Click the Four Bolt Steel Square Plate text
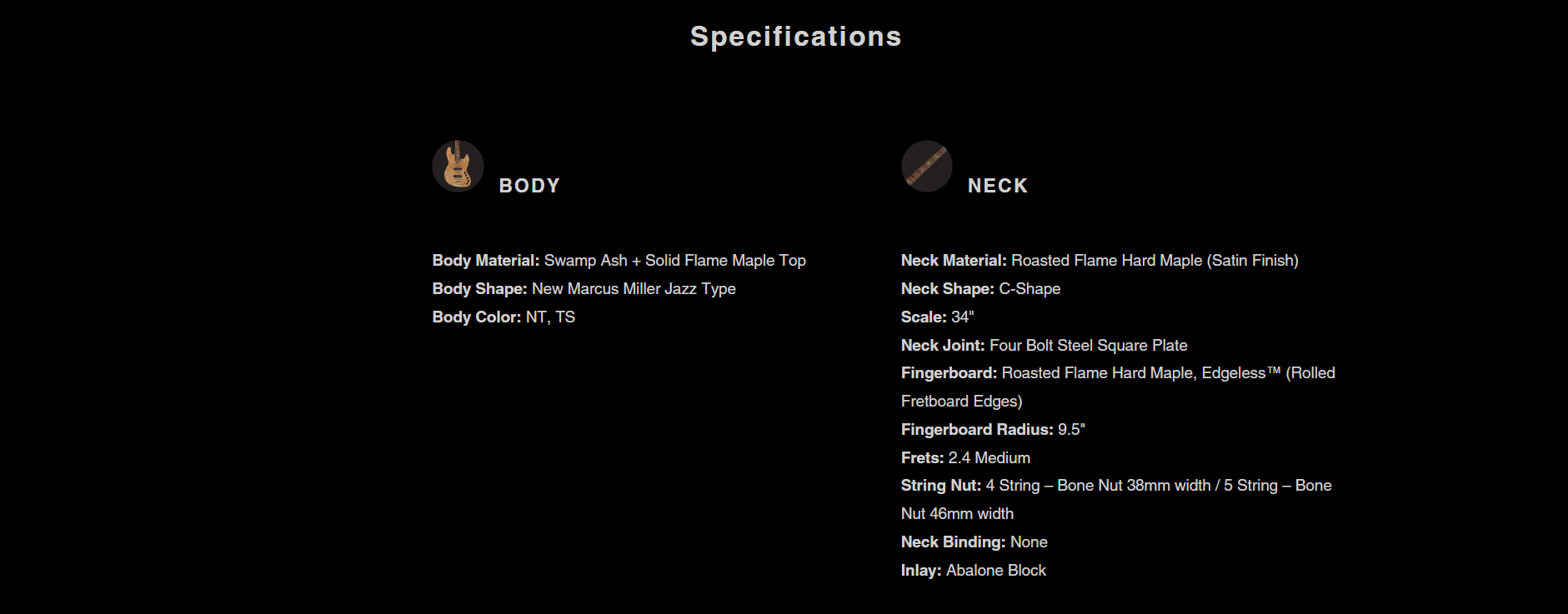1568x614 pixels. point(1088,346)
